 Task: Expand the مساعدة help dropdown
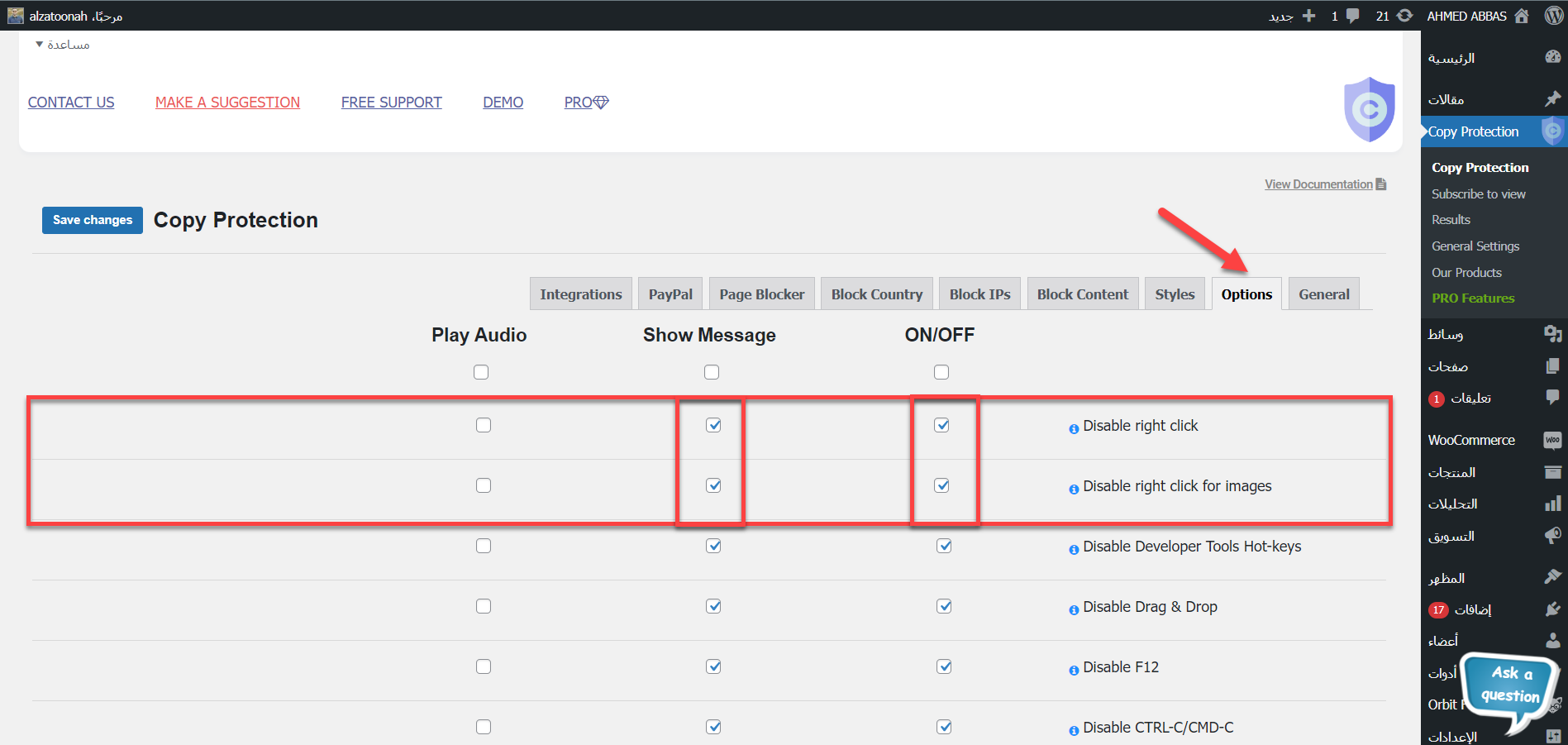coord(63,45)
